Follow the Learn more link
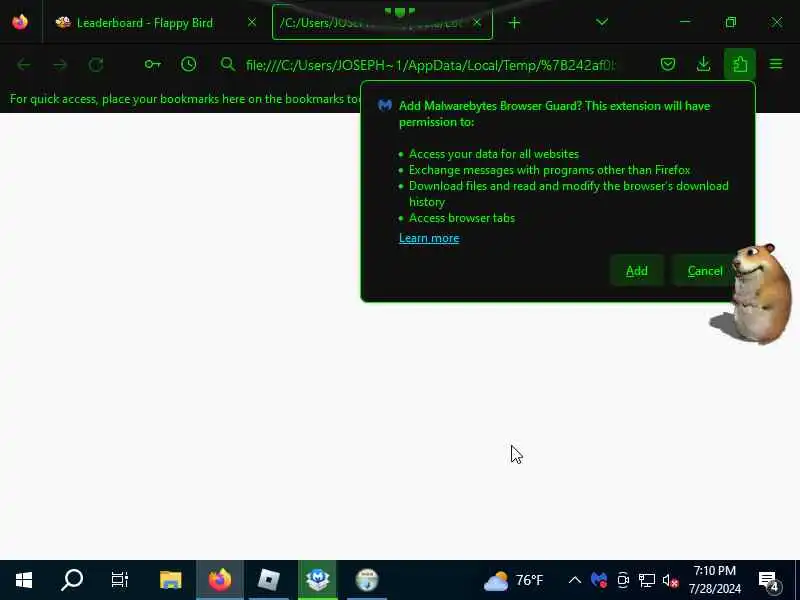The width and height of the screenshot is (800, 600). click(x=429, y=238)
